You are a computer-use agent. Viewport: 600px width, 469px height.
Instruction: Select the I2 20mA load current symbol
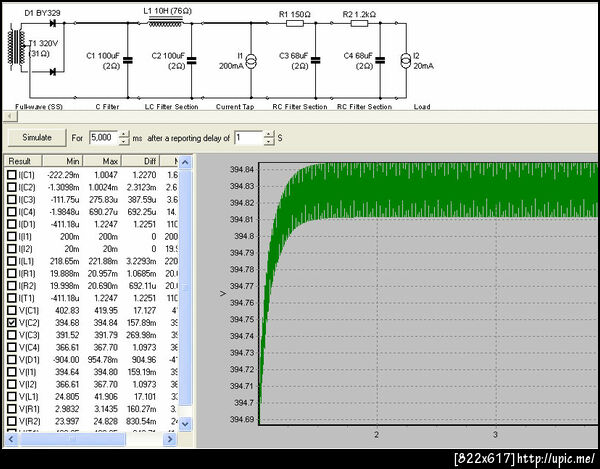pyautogui.click(x=406, y=61)
